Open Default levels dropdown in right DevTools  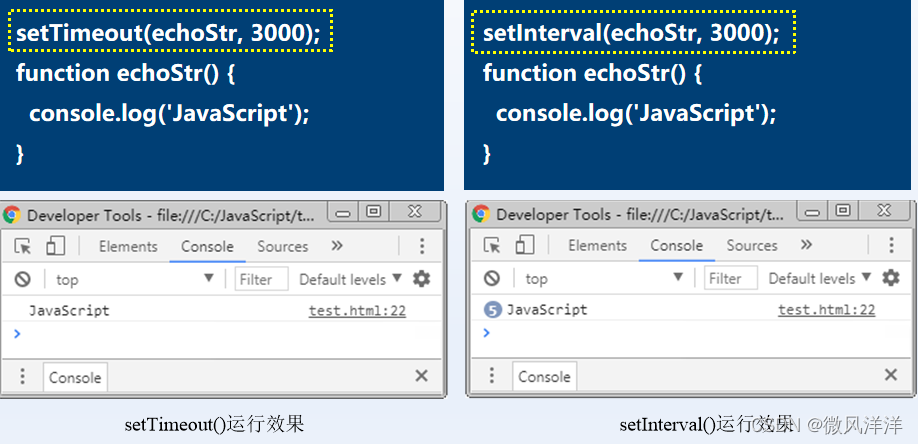[x=820, y=278]
